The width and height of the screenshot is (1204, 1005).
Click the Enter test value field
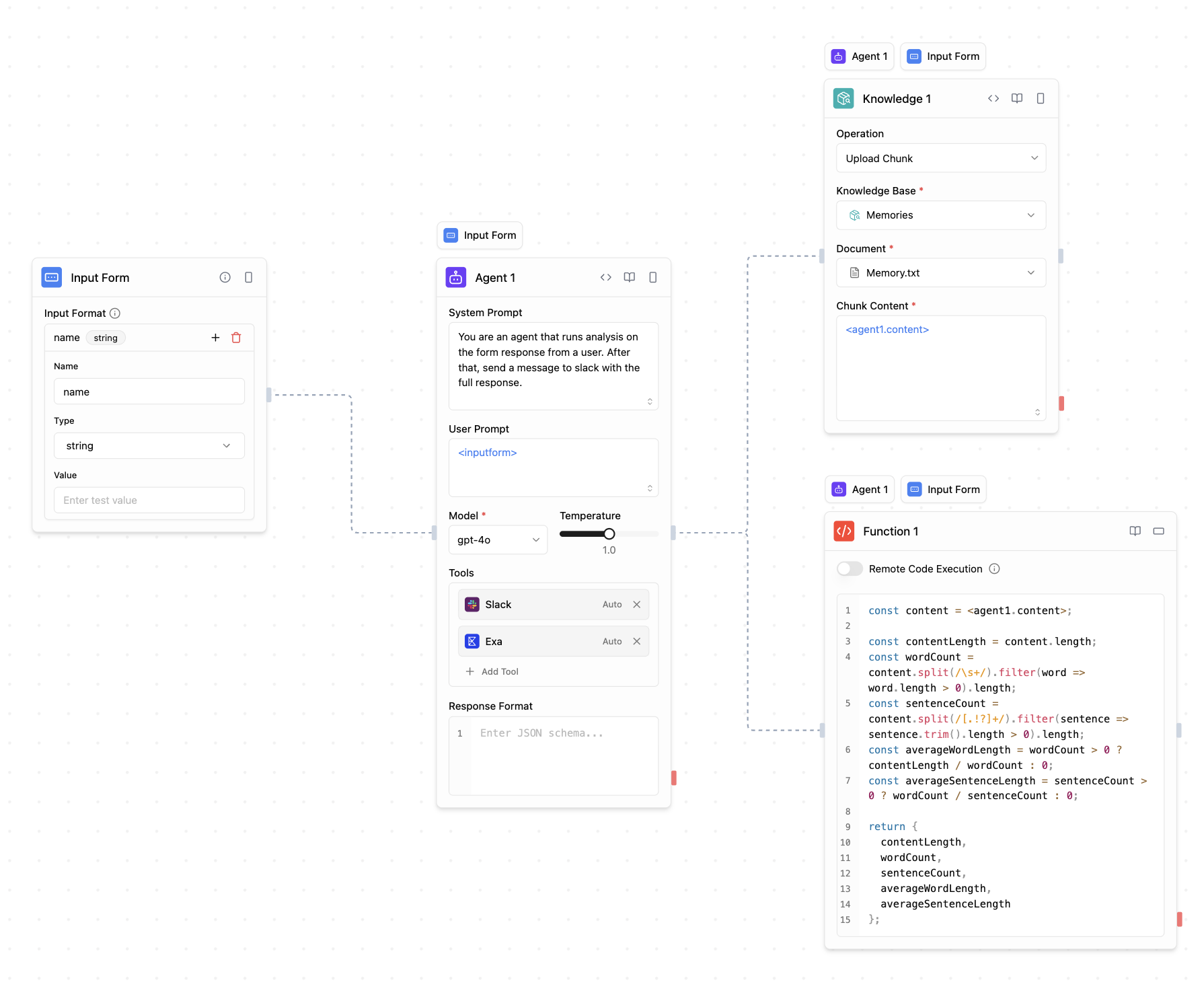coord(149,500)
